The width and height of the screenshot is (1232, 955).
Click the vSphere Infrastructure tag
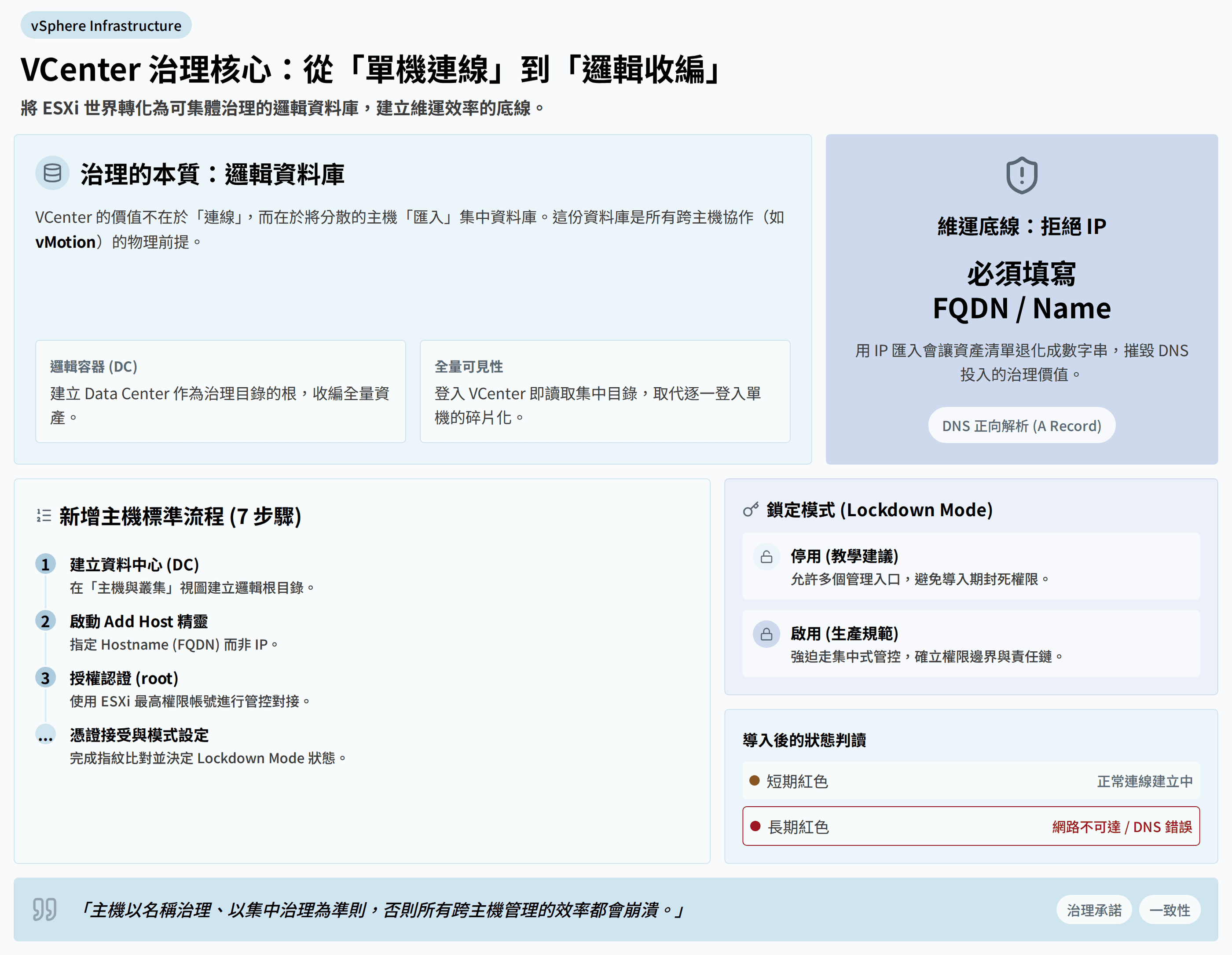106,26
